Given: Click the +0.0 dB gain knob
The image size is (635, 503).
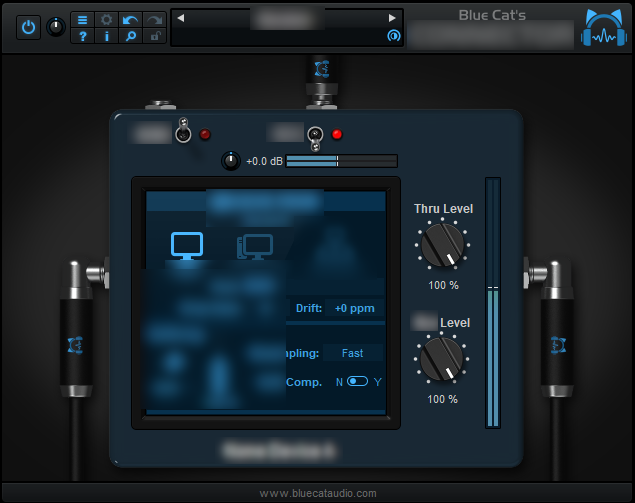Looking at the screenshot, I should (231, 161).
